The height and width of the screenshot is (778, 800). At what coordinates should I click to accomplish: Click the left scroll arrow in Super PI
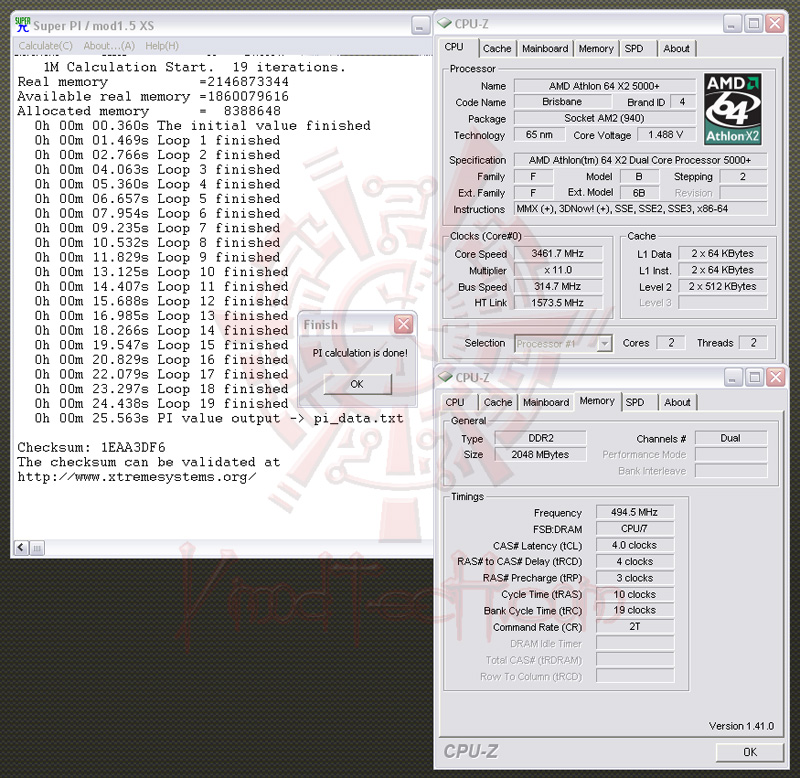coord(21,548)
